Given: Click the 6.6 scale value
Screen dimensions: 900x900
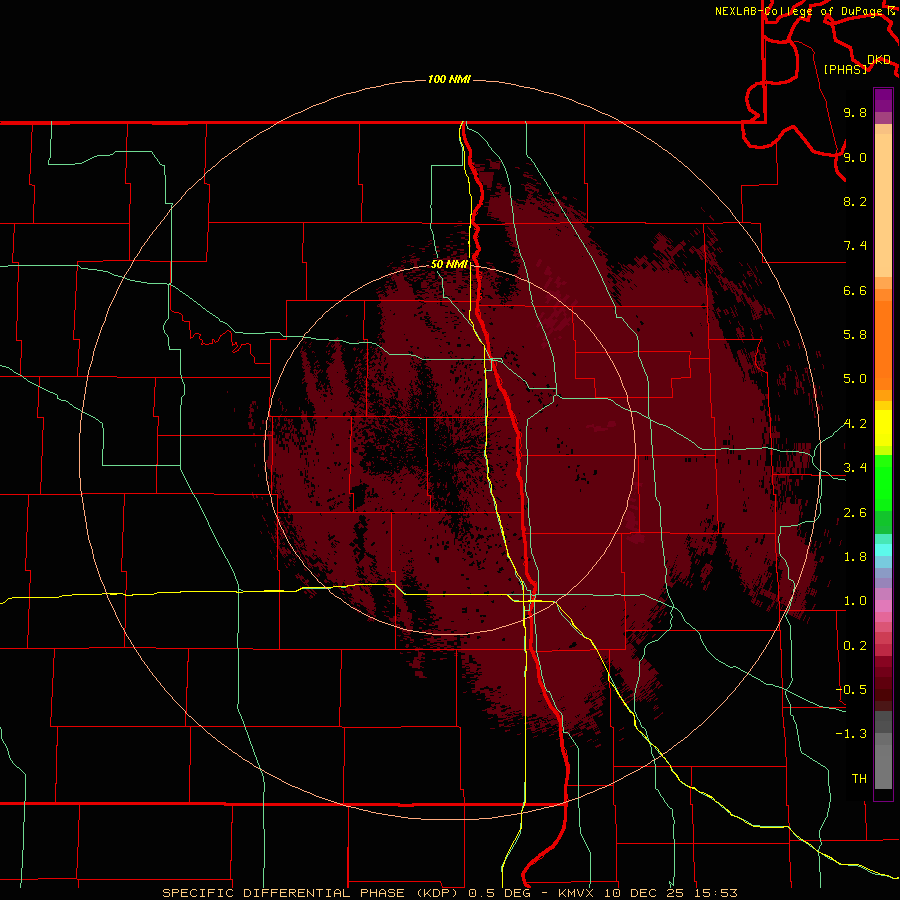Looking at the screenshot, I should coord(855,290).
